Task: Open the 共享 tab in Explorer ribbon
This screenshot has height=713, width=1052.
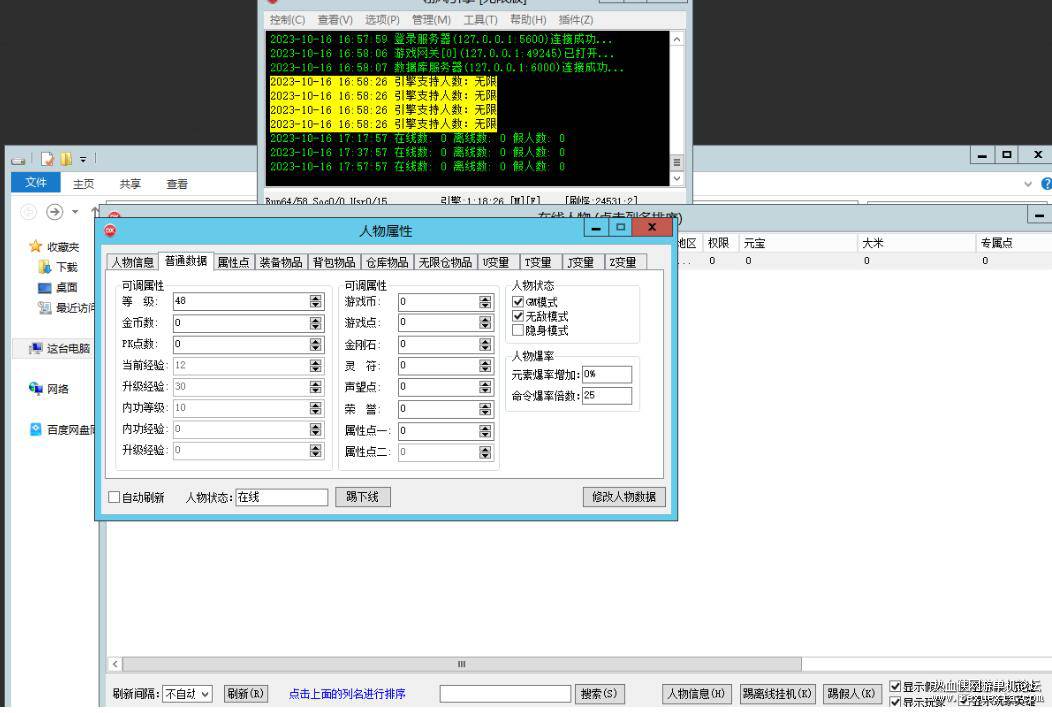Action: pyautogui.click(x=130, y=184)
